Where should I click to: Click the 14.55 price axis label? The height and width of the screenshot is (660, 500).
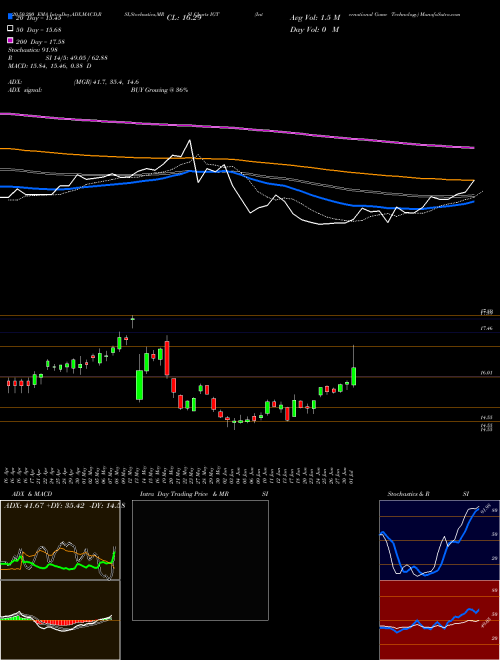pos(486,417)
